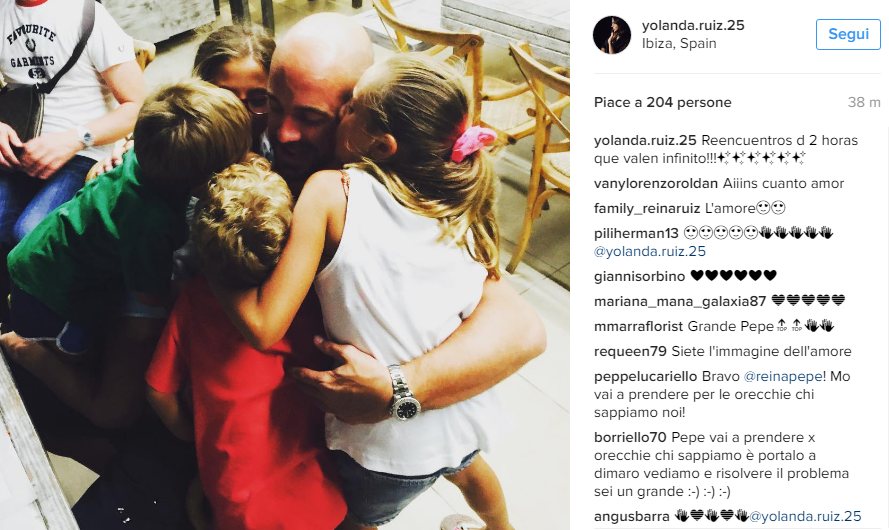Image resolution: width=889 pixels, height=530 pixels.
Task: Open commenter mariana_mana_galaxia87's profile
Action: pyautogui.click(x=680, y=302)
